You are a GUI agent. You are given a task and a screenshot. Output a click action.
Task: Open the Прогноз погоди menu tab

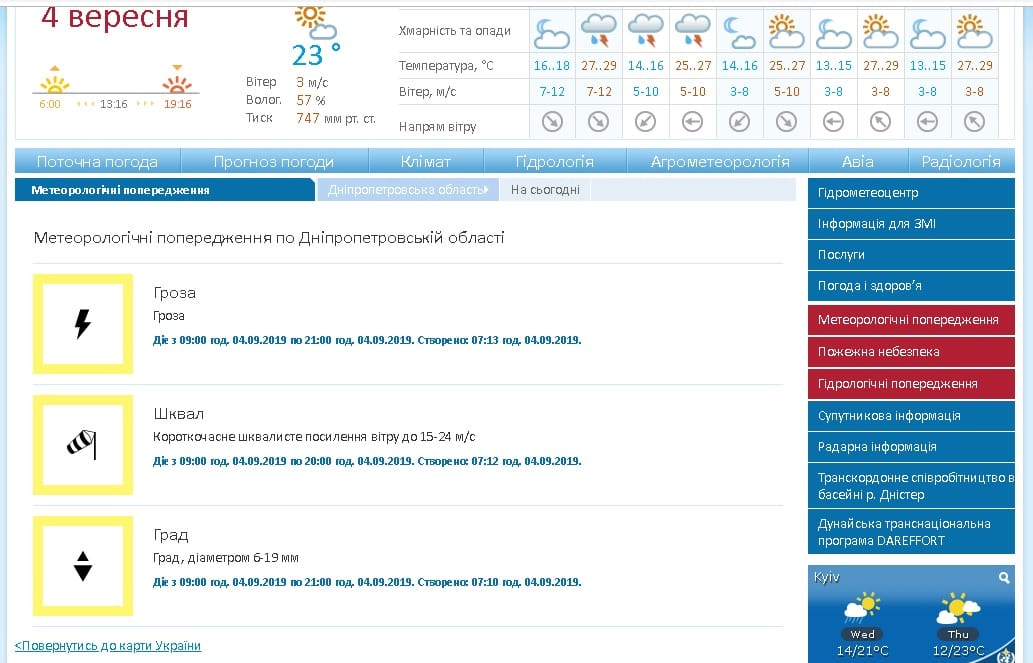[274, 161]
